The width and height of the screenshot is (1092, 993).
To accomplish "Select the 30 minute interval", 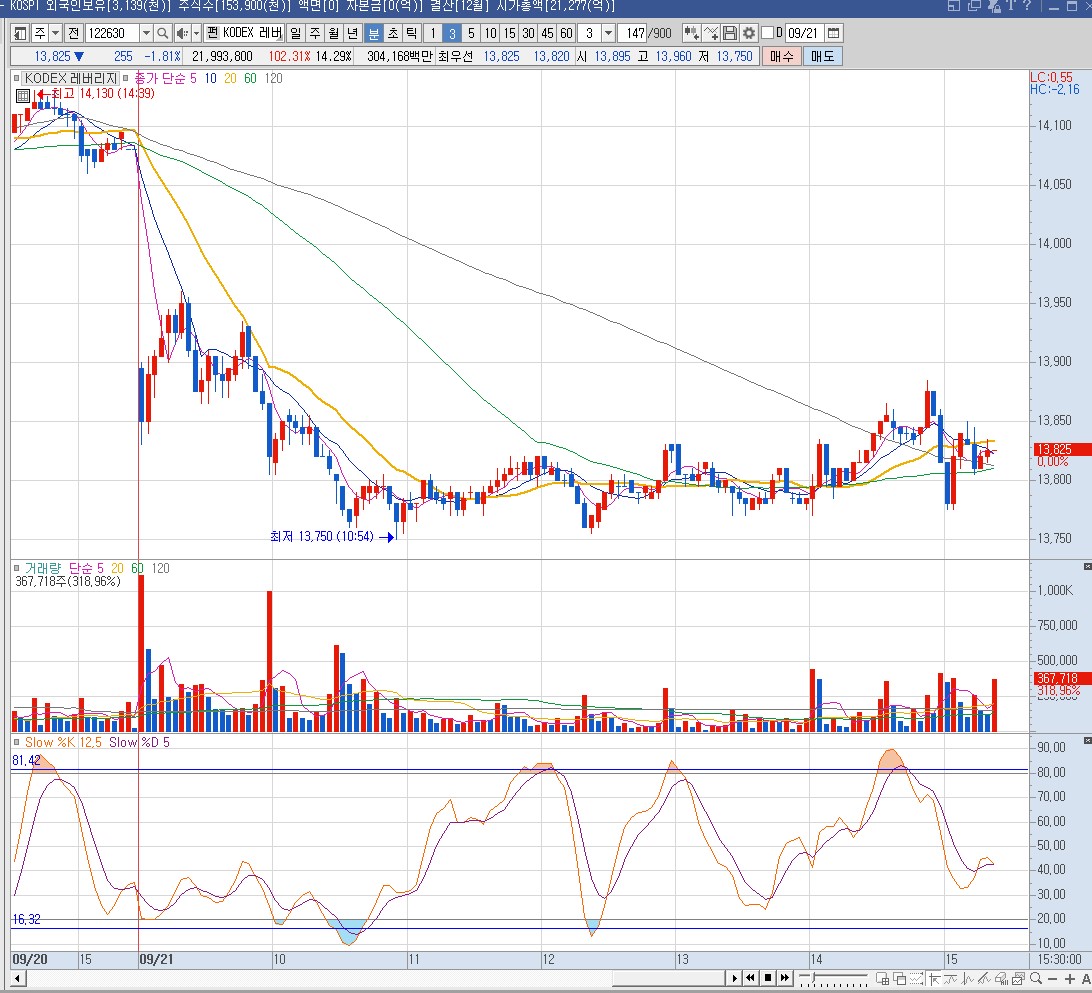I will tap(529, 33).
